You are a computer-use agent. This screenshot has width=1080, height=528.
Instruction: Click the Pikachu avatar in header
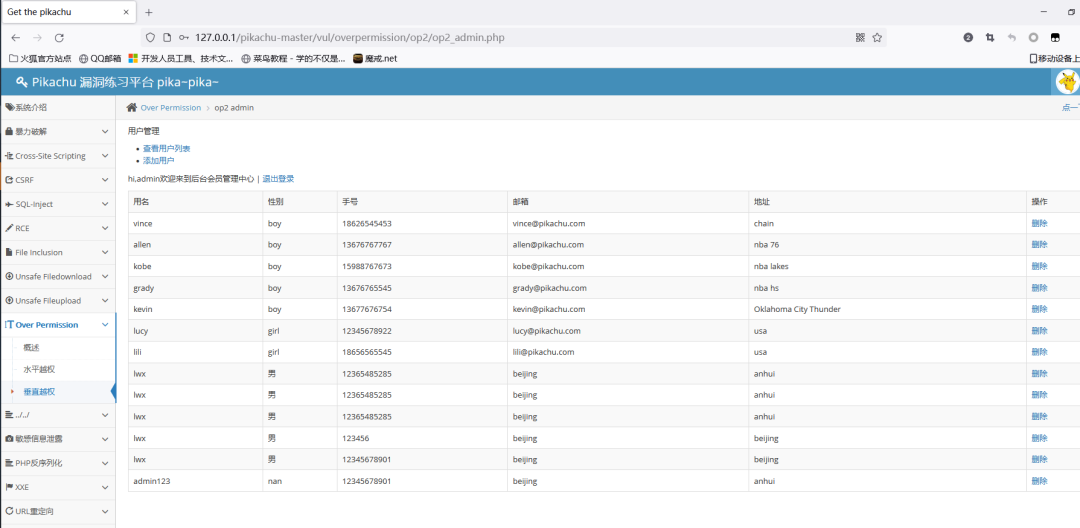[x=1067, y=82]
